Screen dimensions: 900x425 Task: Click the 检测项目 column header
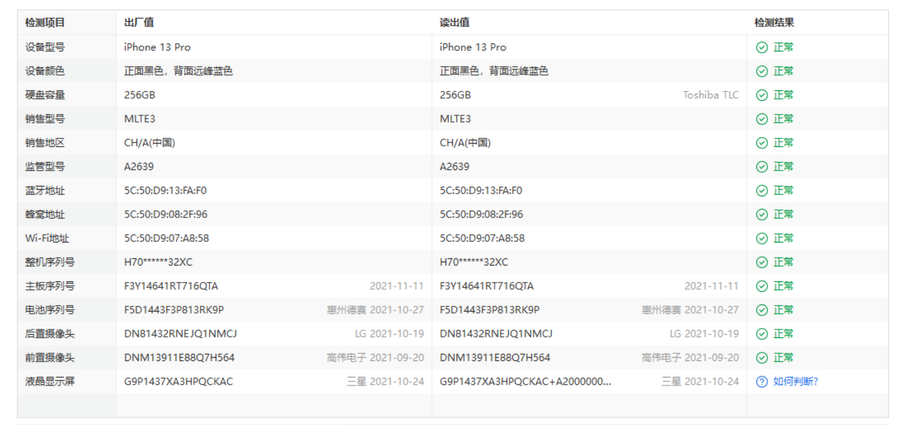(45, 23)
